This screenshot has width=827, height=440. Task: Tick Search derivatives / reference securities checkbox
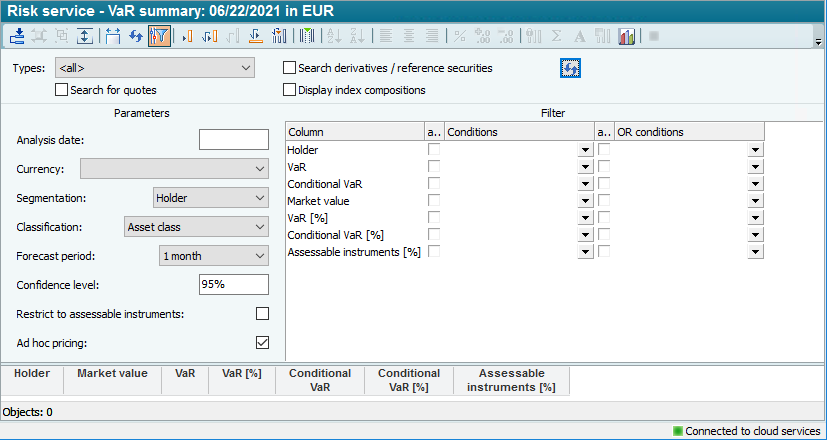point(290,68)
